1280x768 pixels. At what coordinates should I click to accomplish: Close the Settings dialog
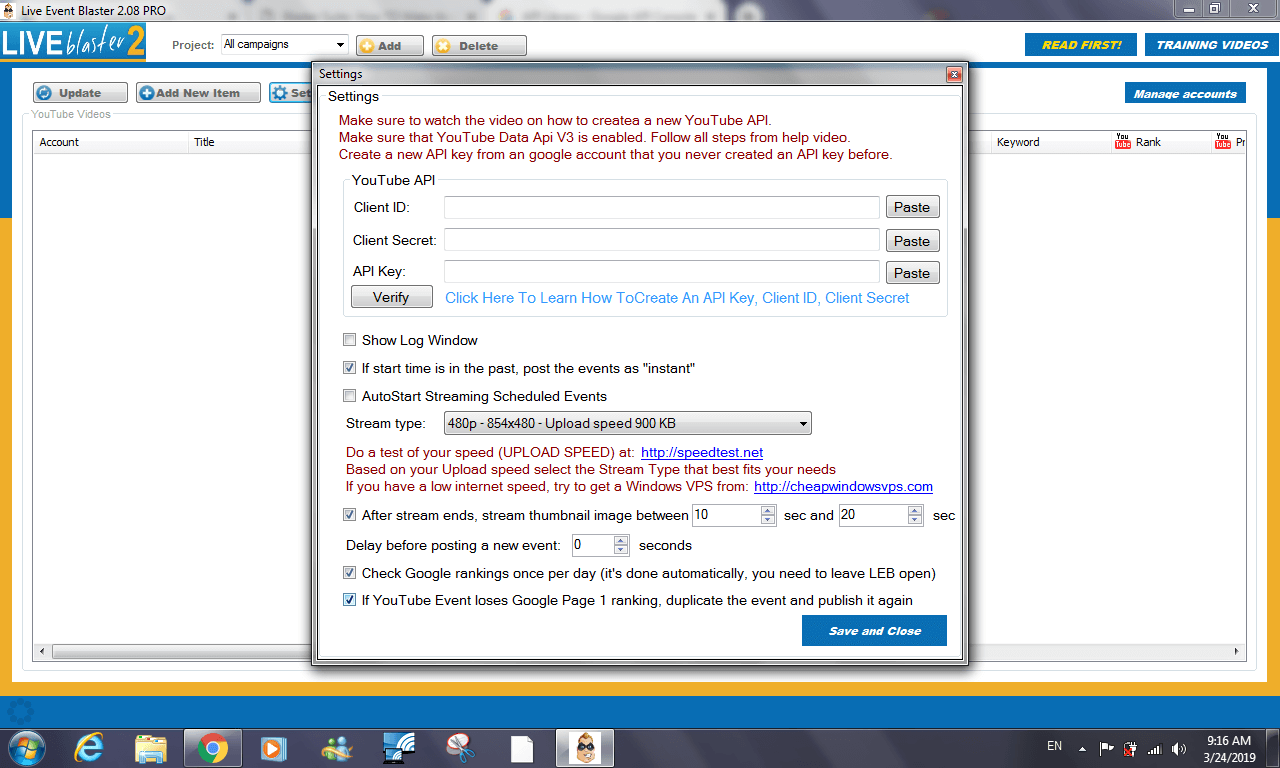pyautogui.click(x=954, y=74)
